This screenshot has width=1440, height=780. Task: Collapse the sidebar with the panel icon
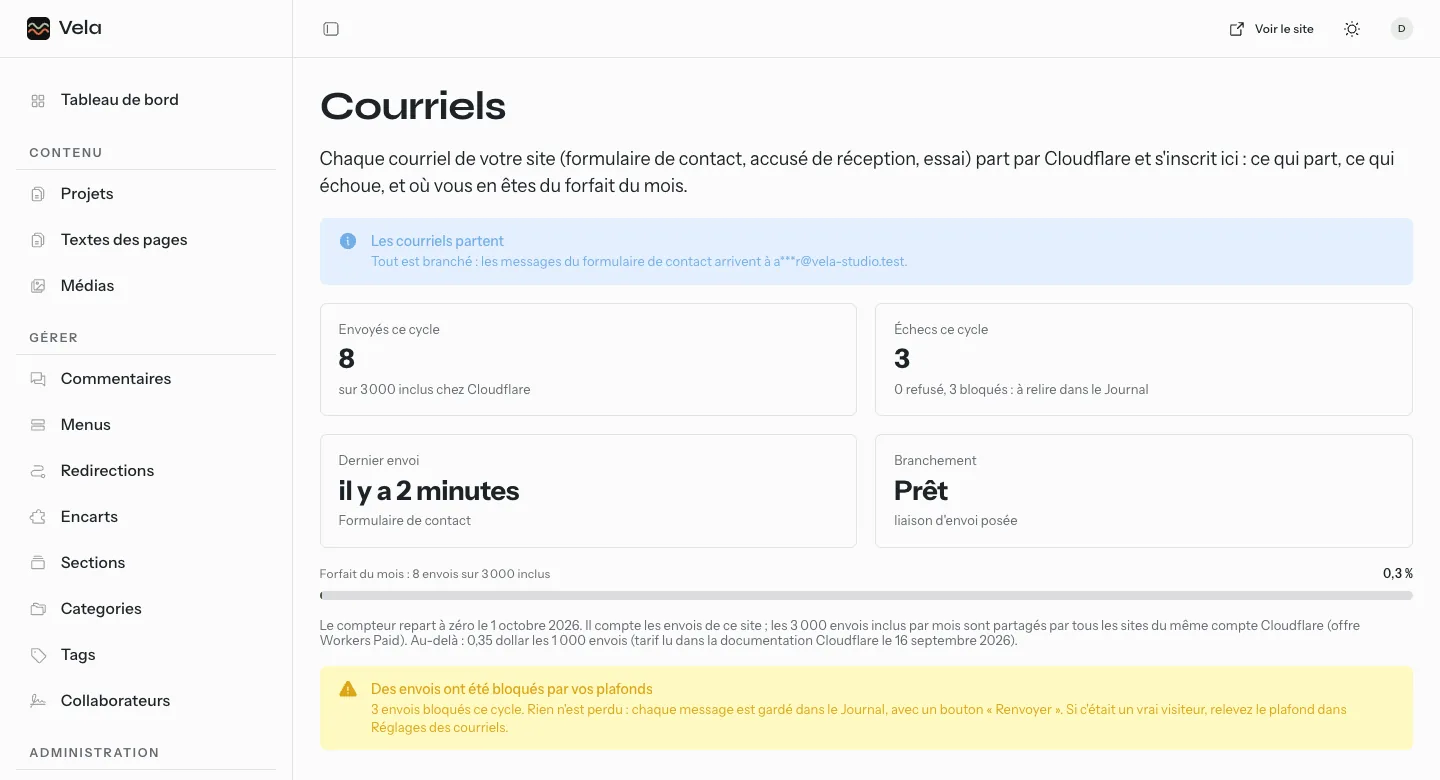[331, 29]
